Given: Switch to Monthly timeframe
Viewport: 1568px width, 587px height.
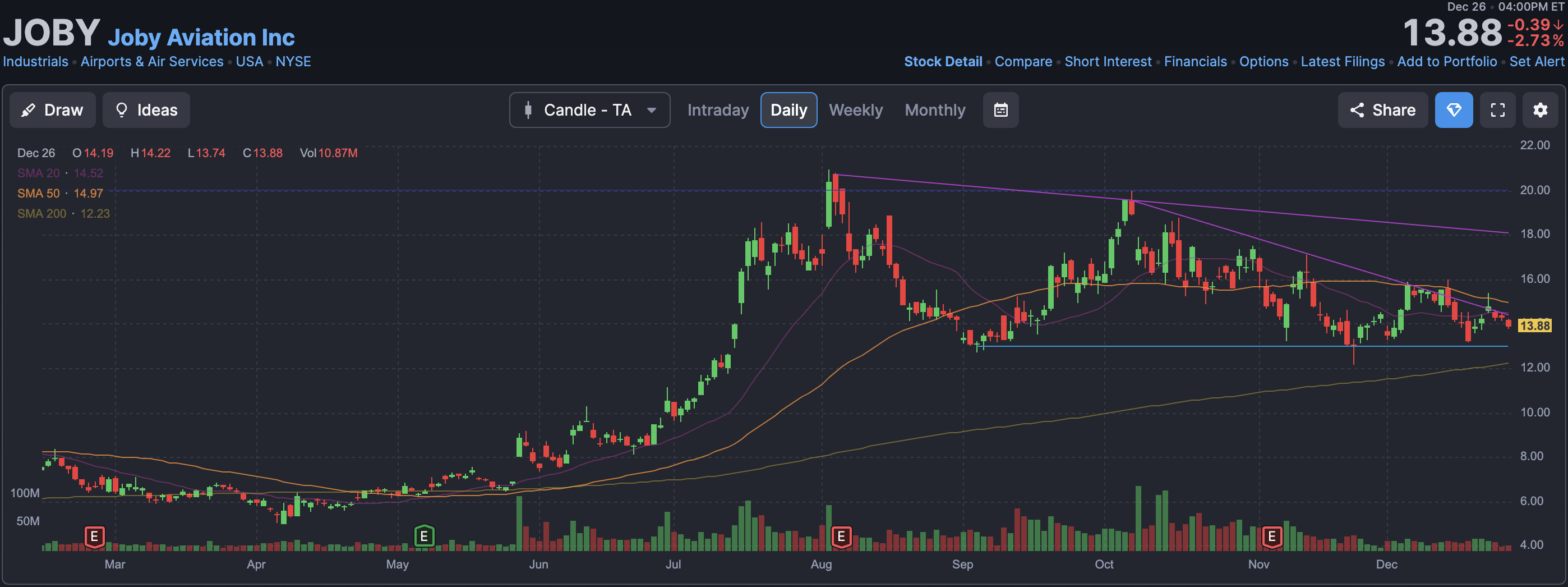Looking at the screenshot, I should pyautogui.click(x=935, y=110).
